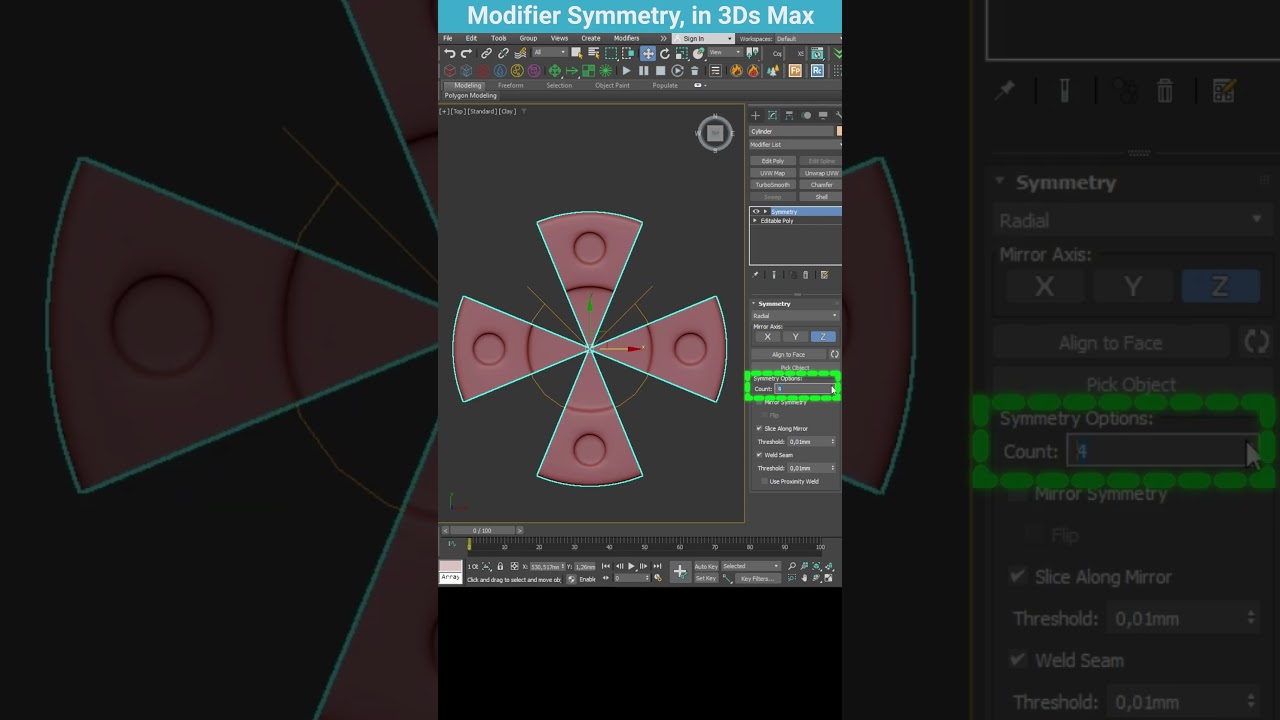Click the Edit Poly modifier button

coord(773,161)
